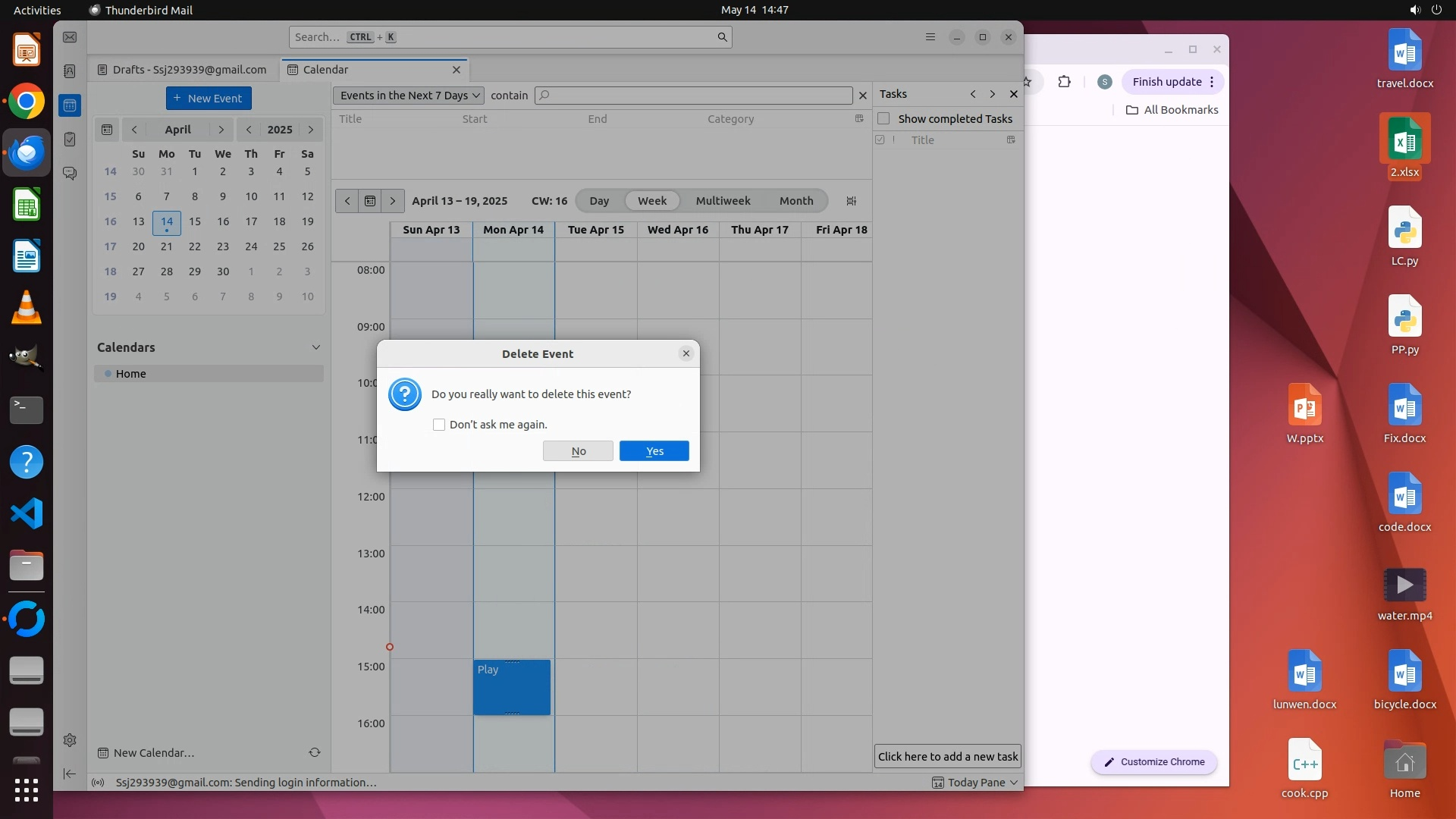The width and height of the screenshot is (1456, 819).
Task: Enable Show completed Tasks checkbox
Action: (x=883, y=118)
